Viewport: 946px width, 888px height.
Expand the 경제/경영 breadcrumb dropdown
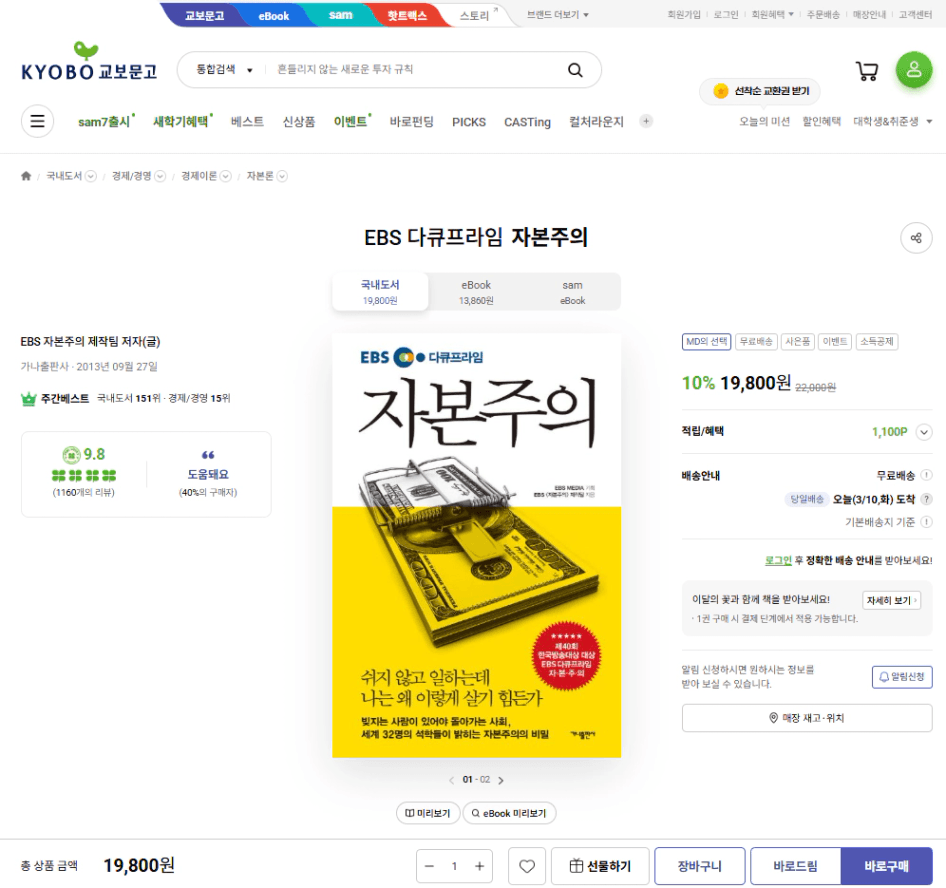(x=160, y=176)
